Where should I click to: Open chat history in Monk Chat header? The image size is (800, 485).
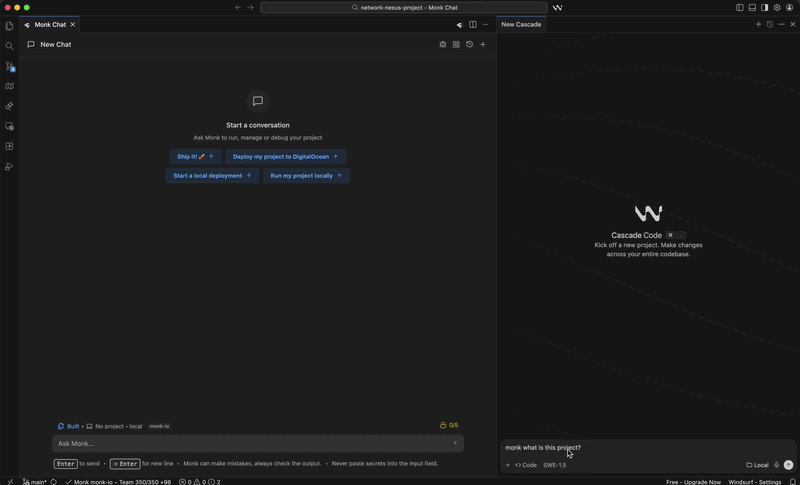(469, 44)
